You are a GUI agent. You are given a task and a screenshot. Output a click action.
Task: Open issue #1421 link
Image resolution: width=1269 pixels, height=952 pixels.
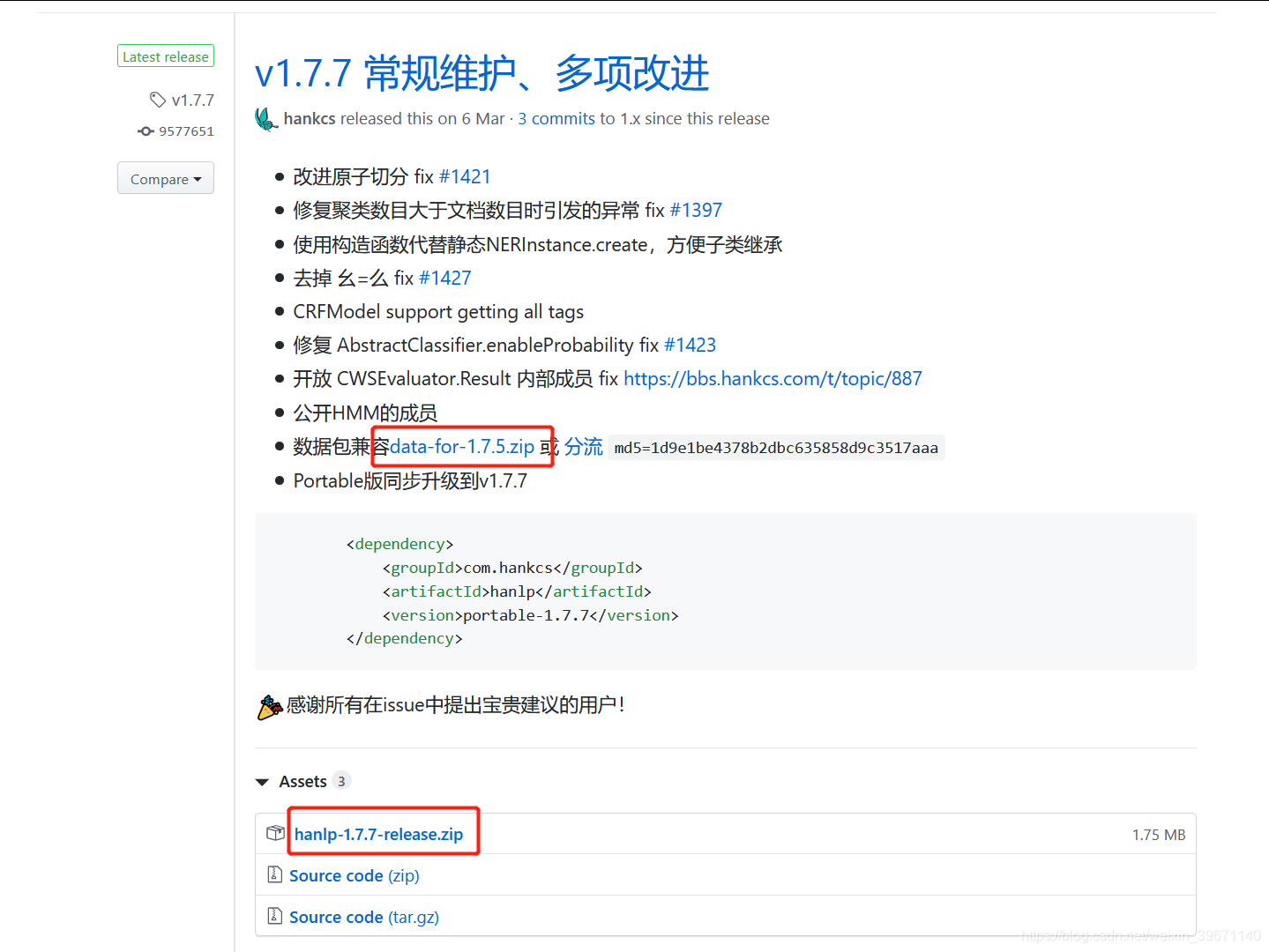(x=465, y=176)
